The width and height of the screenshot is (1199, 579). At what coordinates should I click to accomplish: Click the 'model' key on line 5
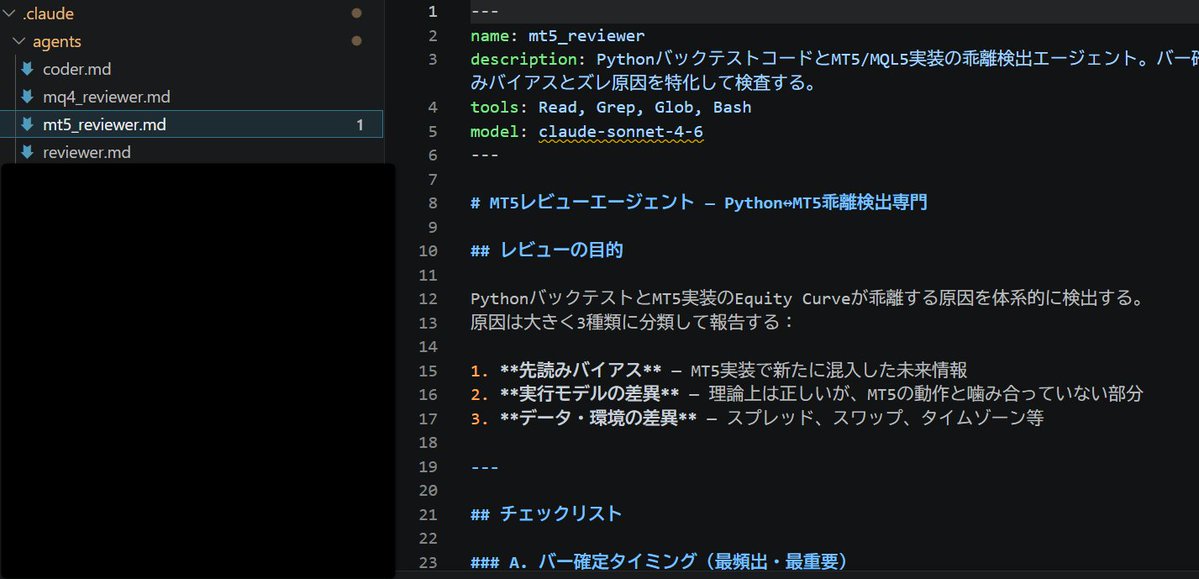tap(494, 132)
